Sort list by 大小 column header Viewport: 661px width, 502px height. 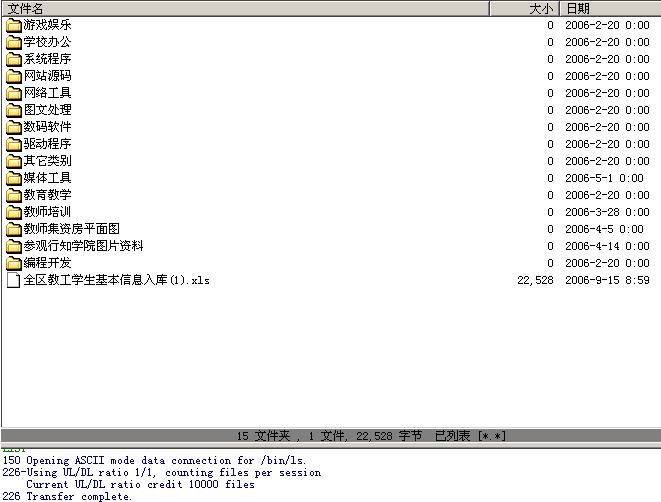525,8
